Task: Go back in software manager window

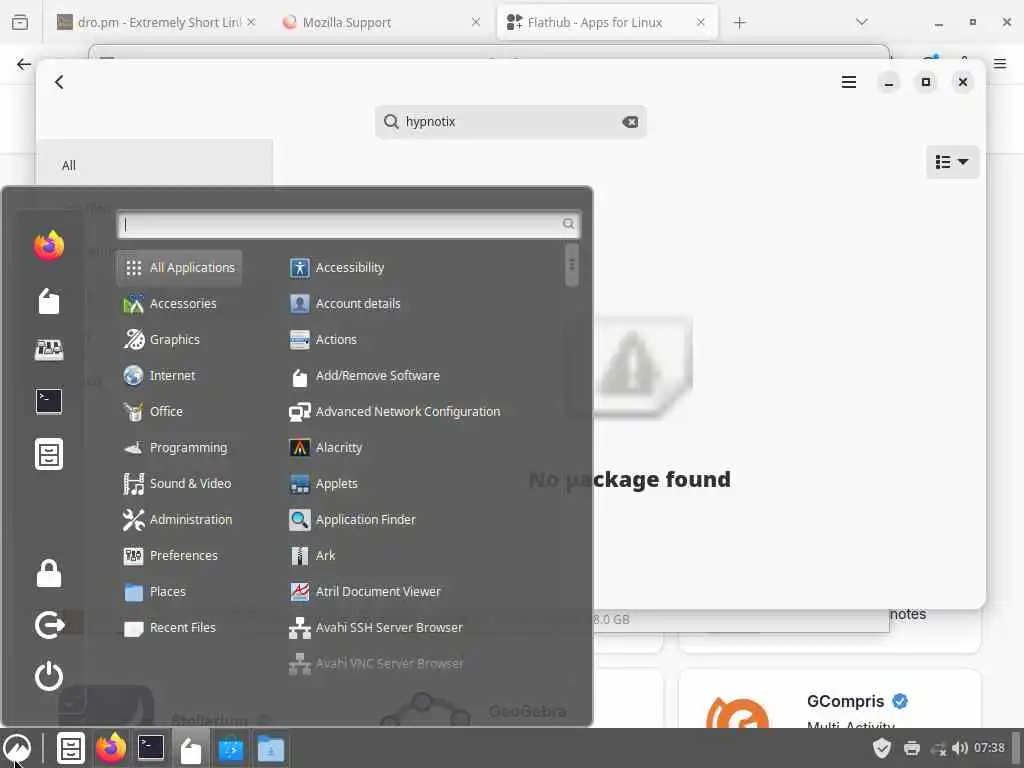Action: click(59, 82)
